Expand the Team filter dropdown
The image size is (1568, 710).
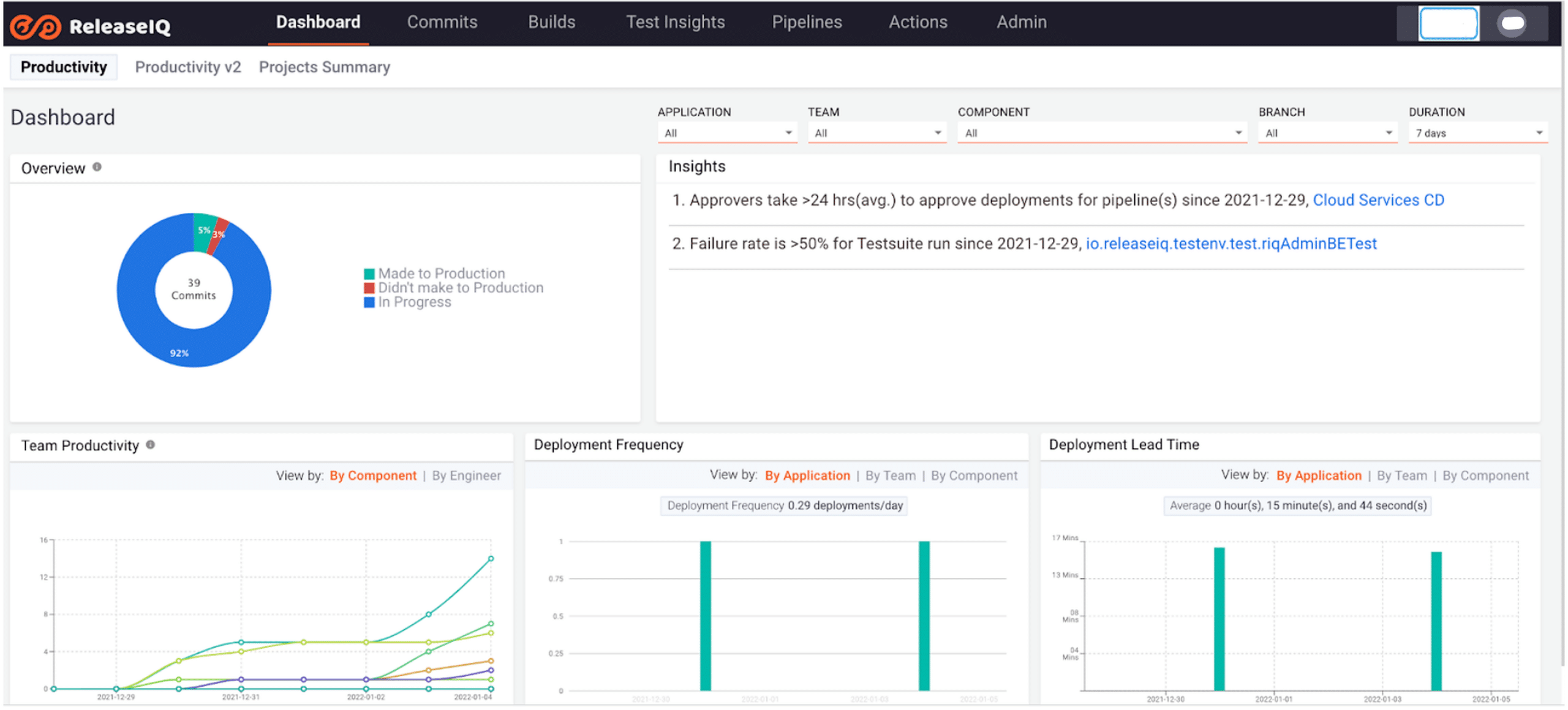[x=877, y=133]
